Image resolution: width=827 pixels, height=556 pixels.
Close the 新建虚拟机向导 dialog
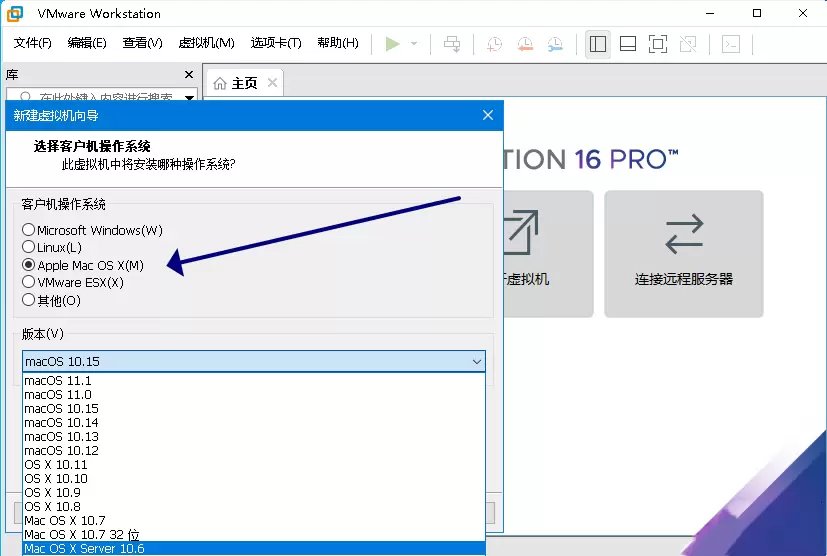tap(488, 115)
